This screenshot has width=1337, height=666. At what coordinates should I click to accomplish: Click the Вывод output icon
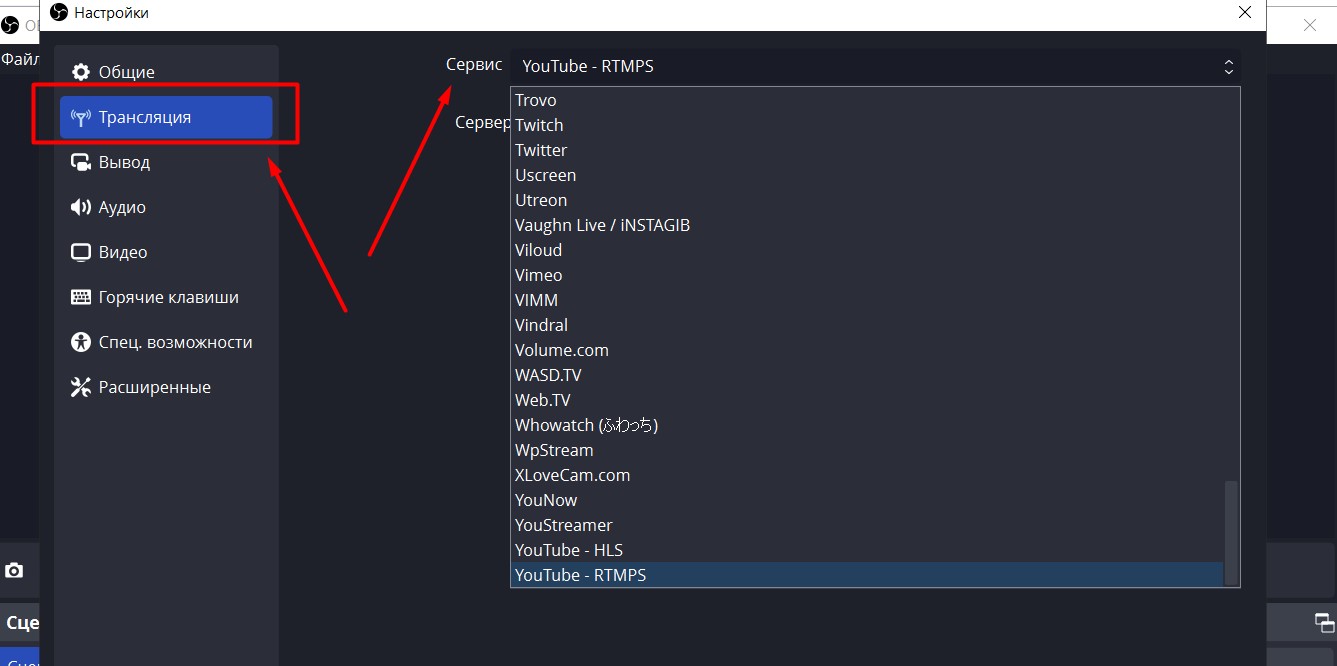[x=81, y=162]
